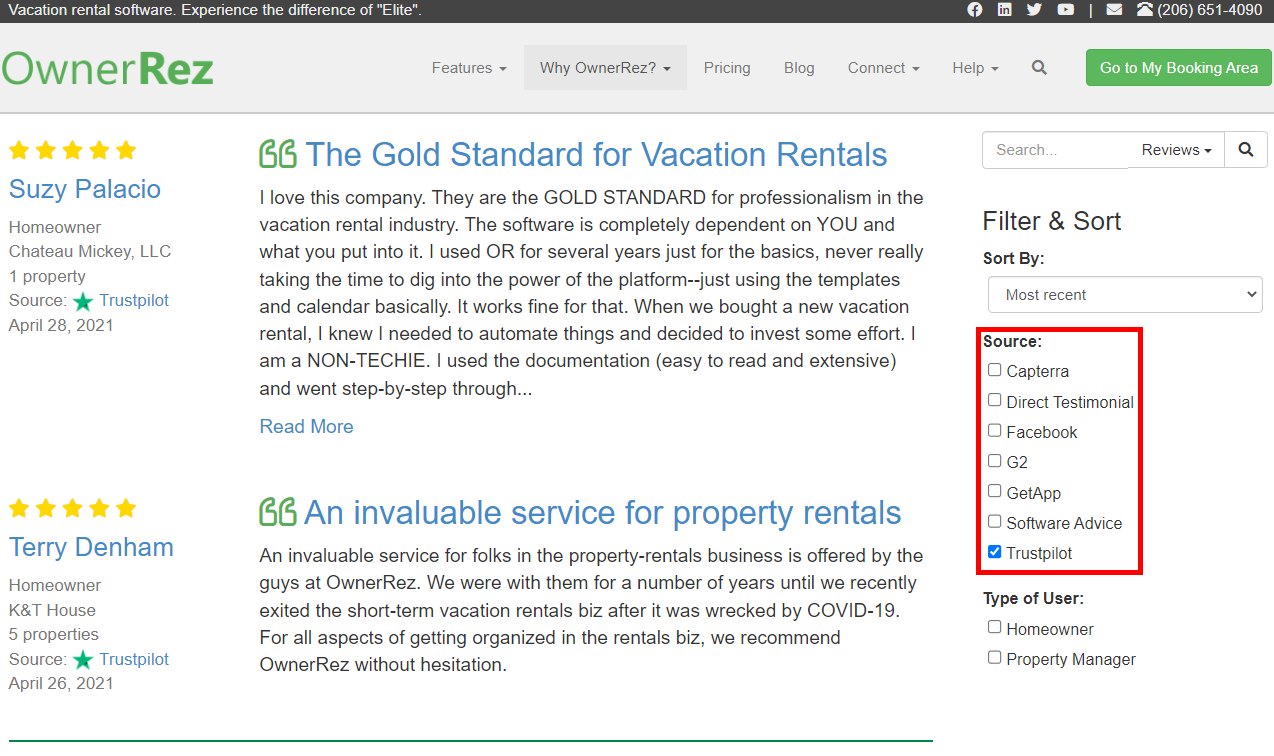This screenshot has width=1274, height=756.
Task: Click the text Chateau Mickey, LLC
Action: pyautogui.click(x=90, y=252)
